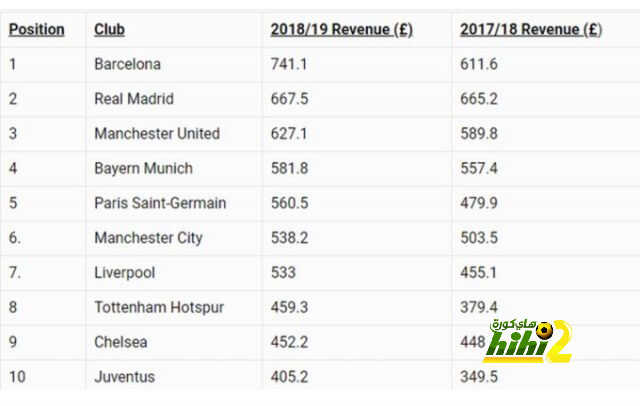Select the 2017/18 Revenue column header
This screenshot has width=640, height=406.
coord(531,29)
